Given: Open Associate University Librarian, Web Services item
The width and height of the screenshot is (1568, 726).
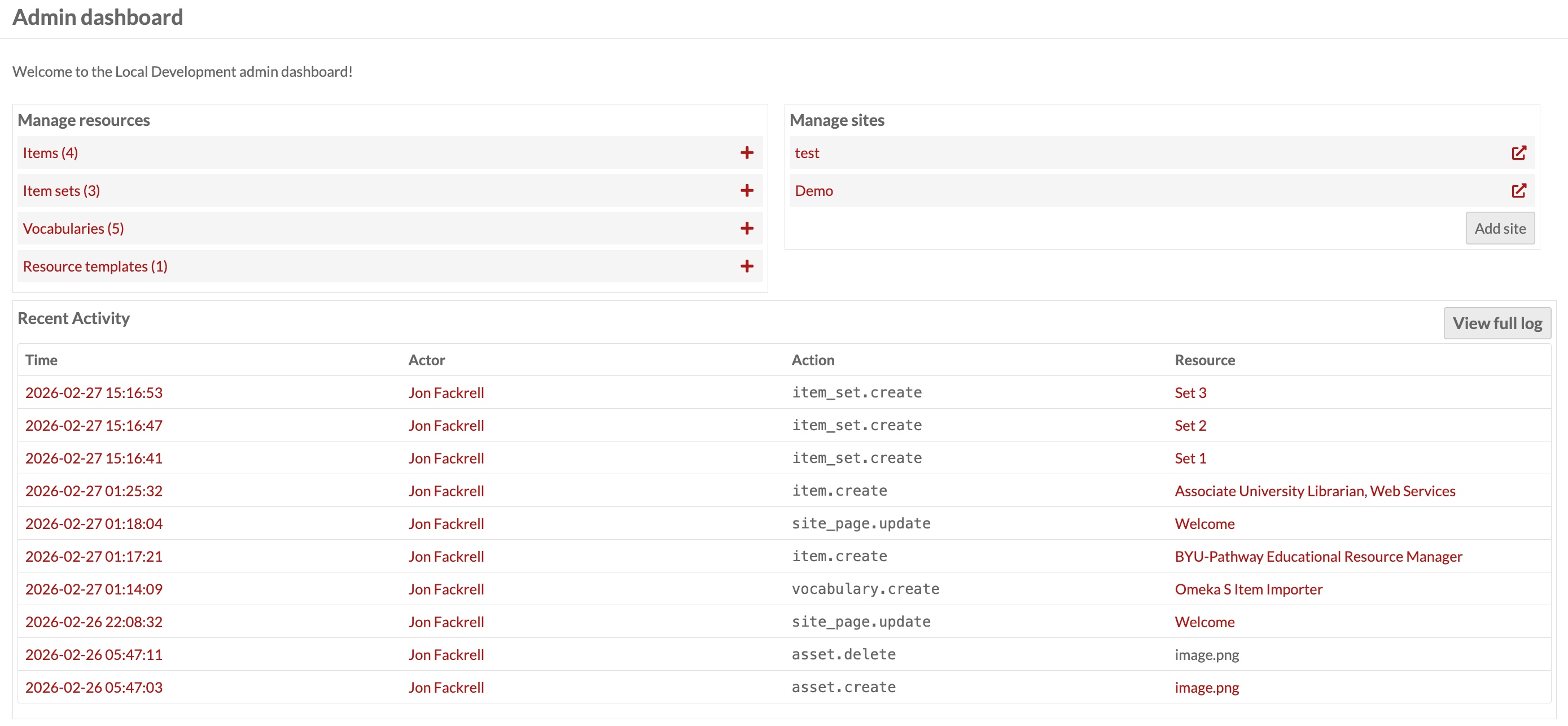Looking at the screenshot, I should pyautogui.click(x=1315, y=491).
